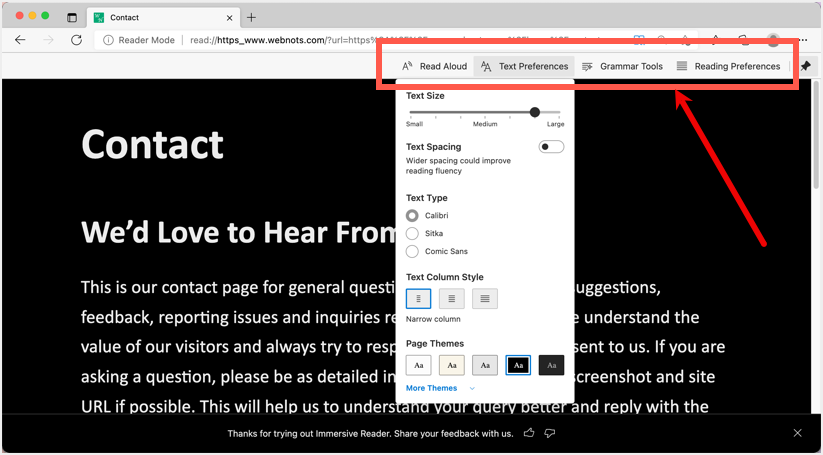Click the thumbs up feedback icon
The height and width of the screenshot is (455, 823).
click(x=529, y=433)
